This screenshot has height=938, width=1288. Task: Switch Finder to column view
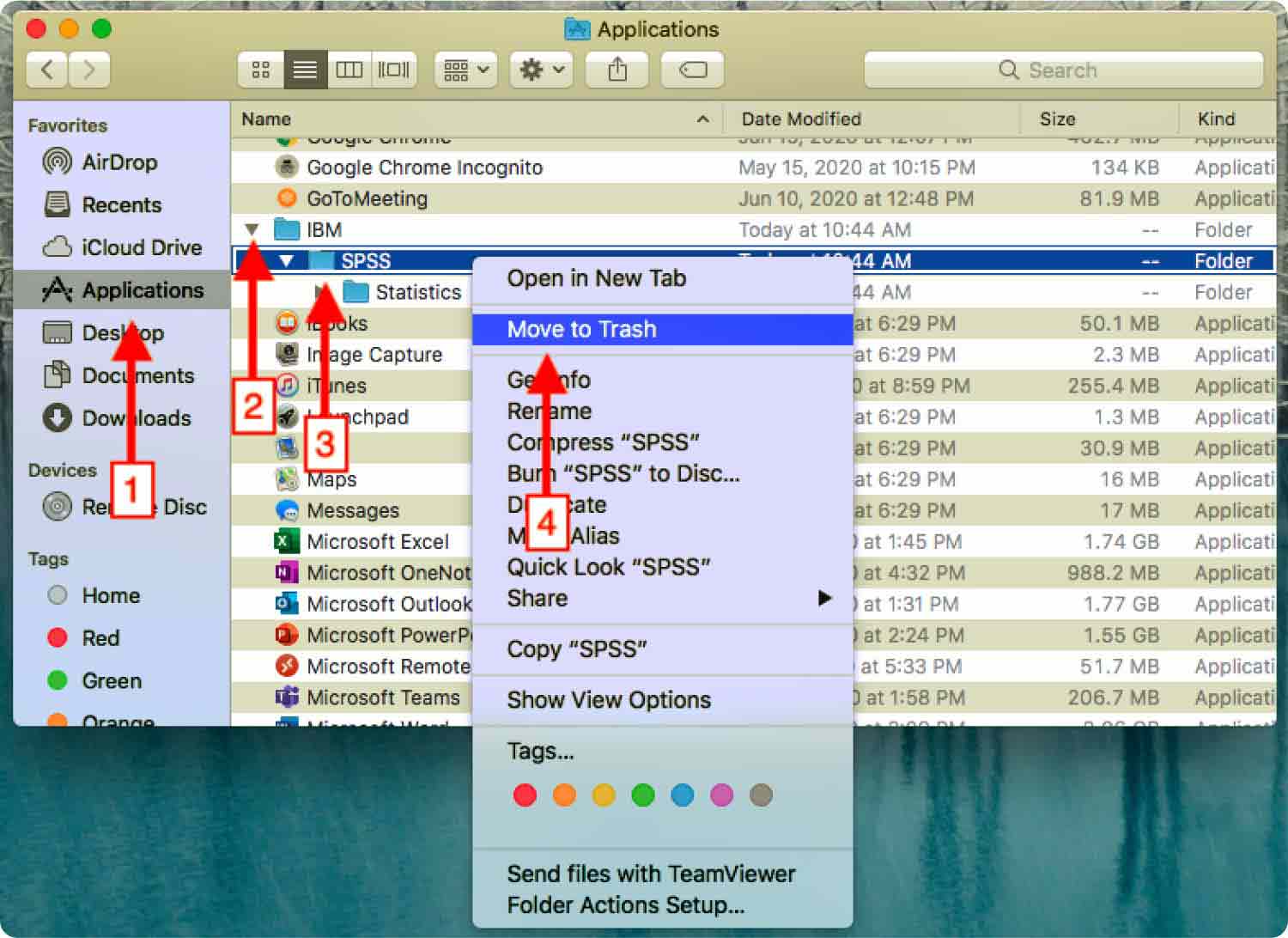tap(349, 70)
